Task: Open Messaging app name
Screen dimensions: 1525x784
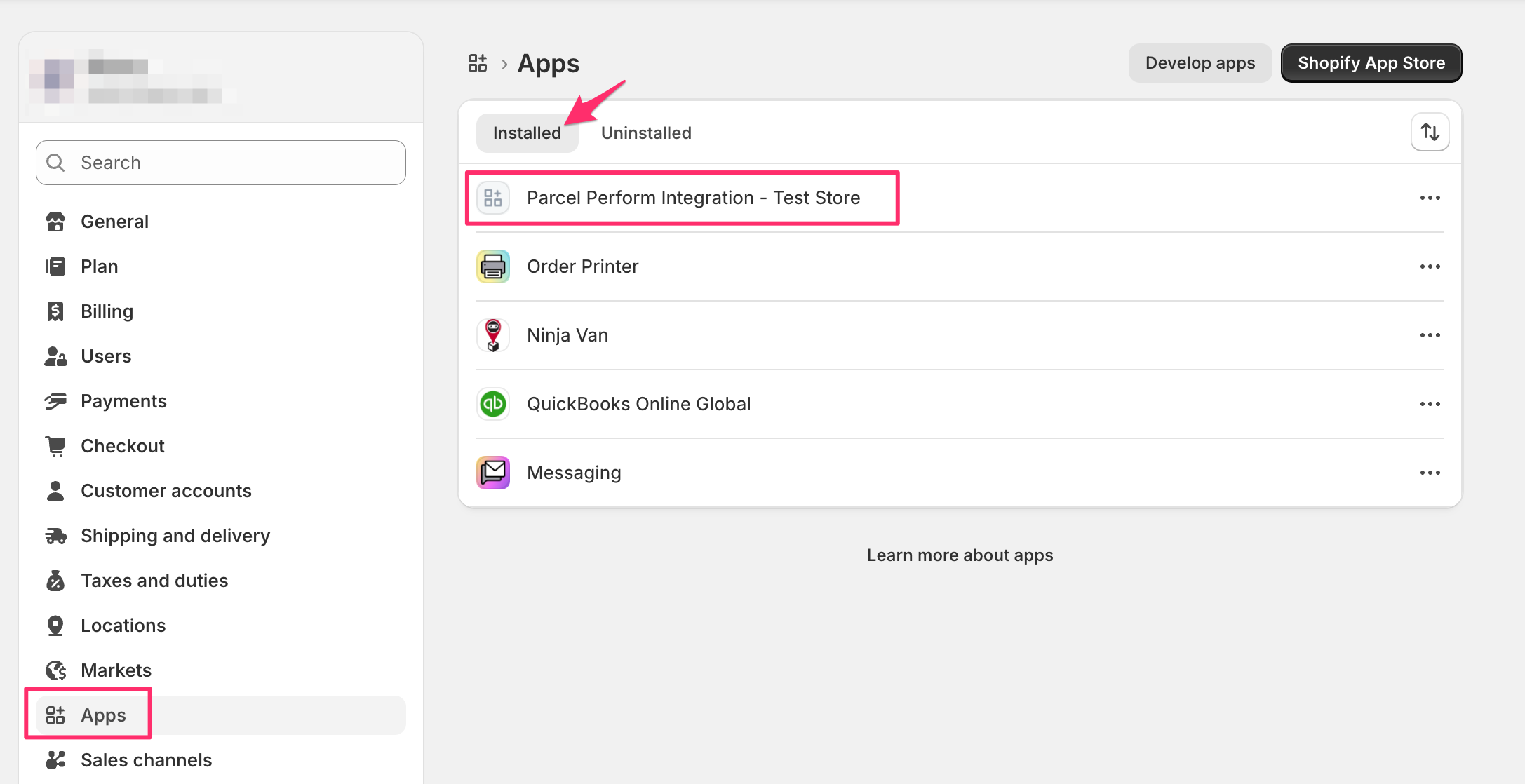Action: tap(574, 473)
